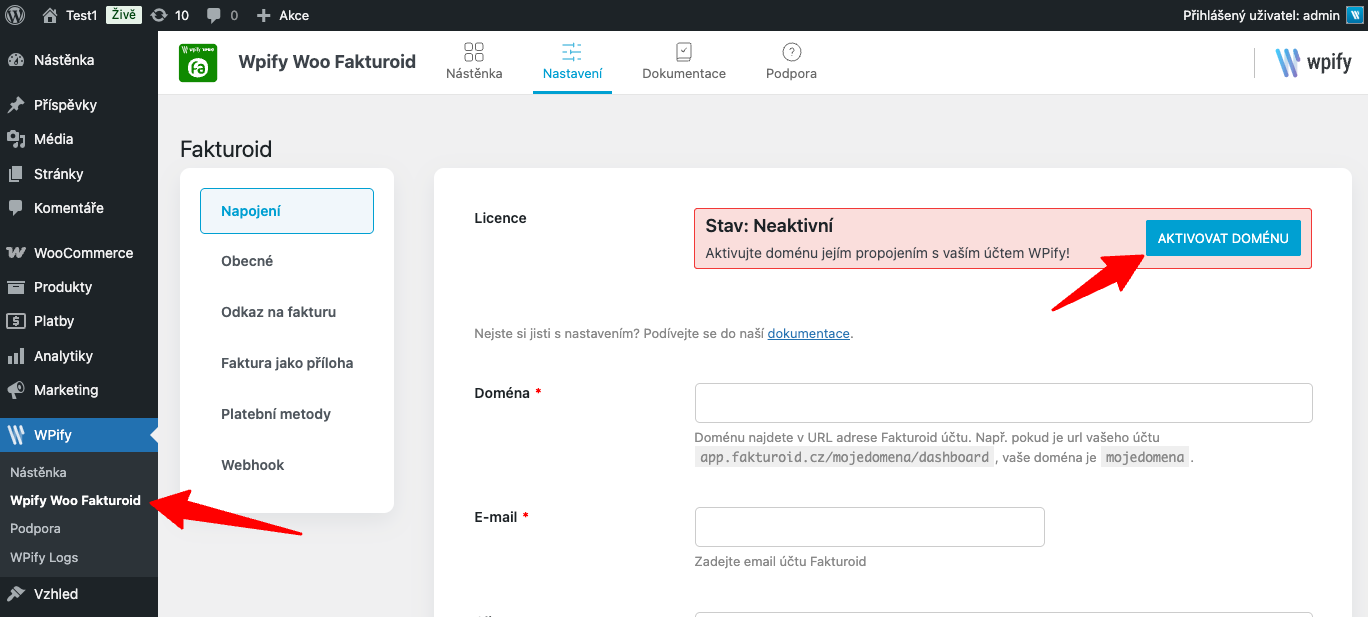Select the Obecné settings section
The height and width of the screenshot is (617, 1368).
pos(247,261)
